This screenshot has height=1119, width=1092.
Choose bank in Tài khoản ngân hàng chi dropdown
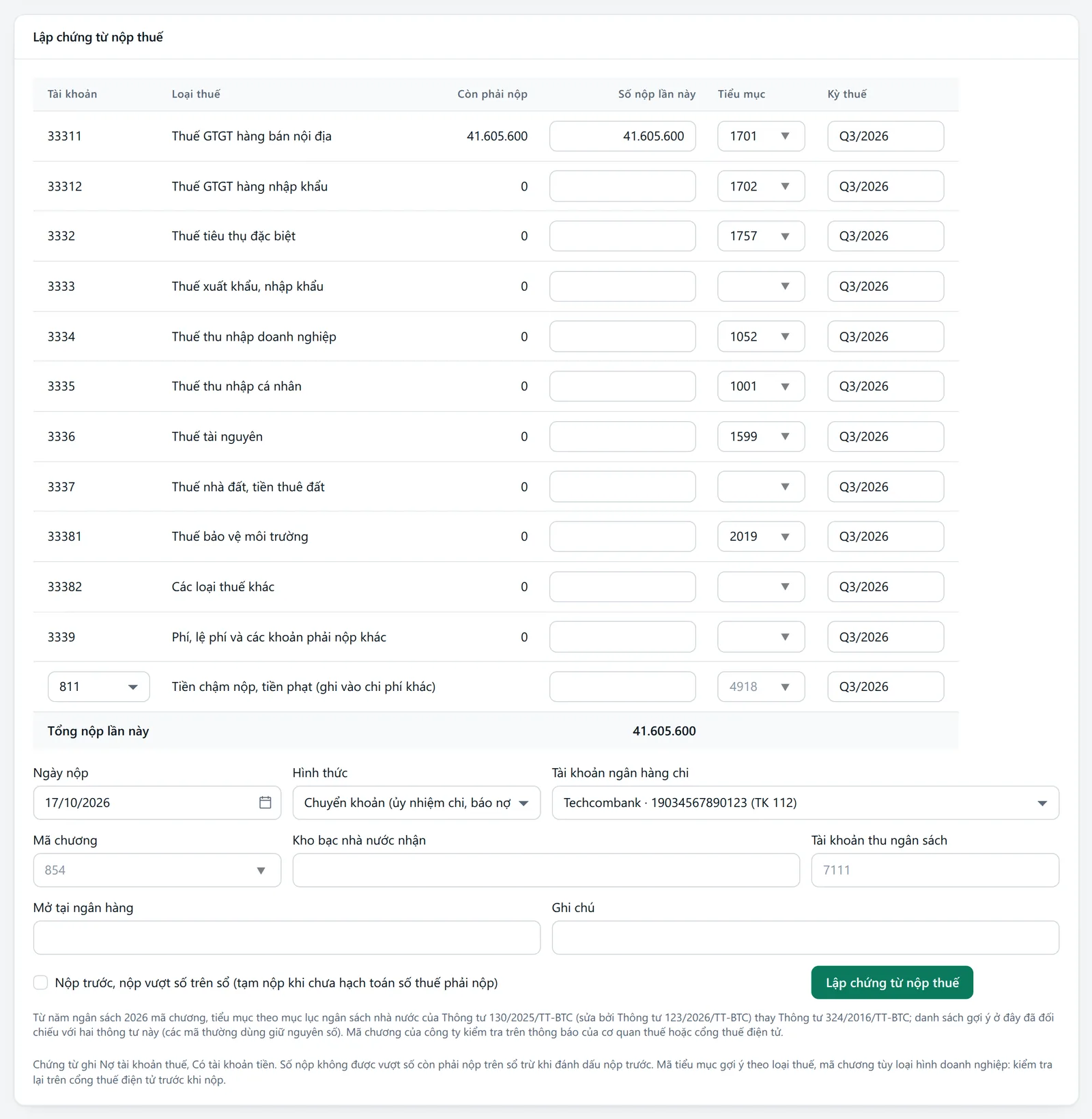coord(805,803)
